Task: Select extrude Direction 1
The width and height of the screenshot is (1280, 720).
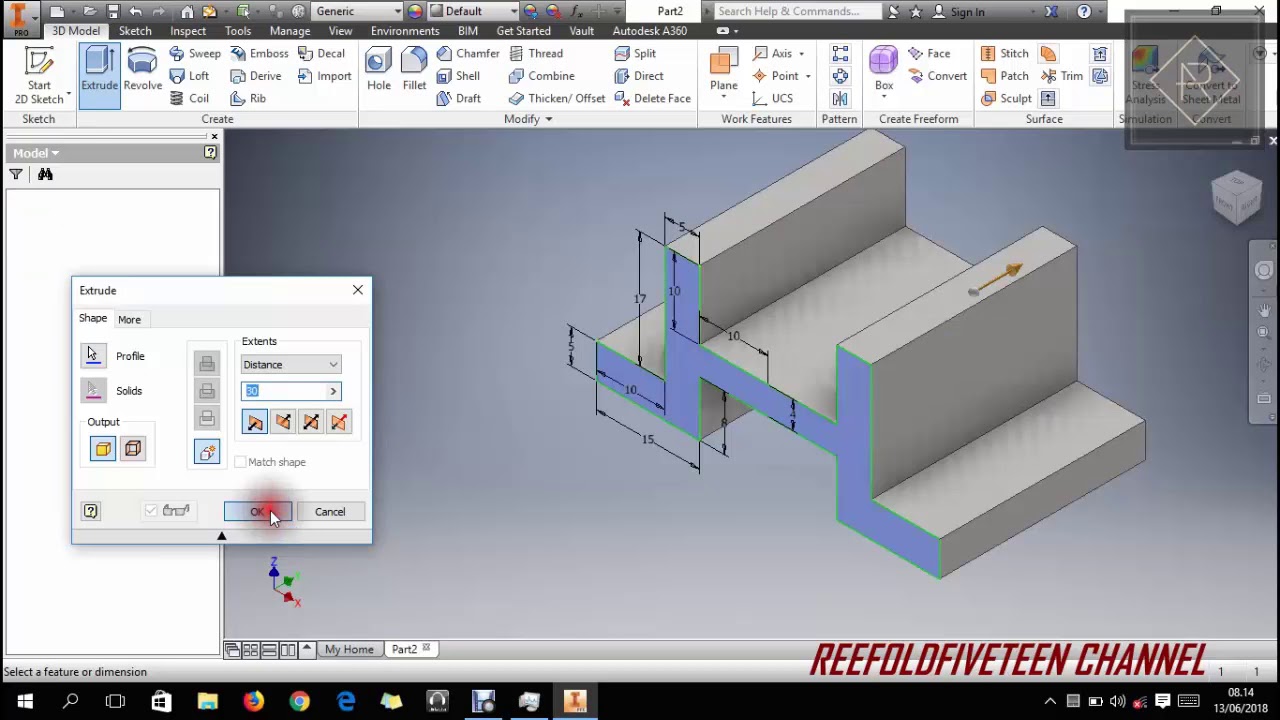Action: coord(255,423)
